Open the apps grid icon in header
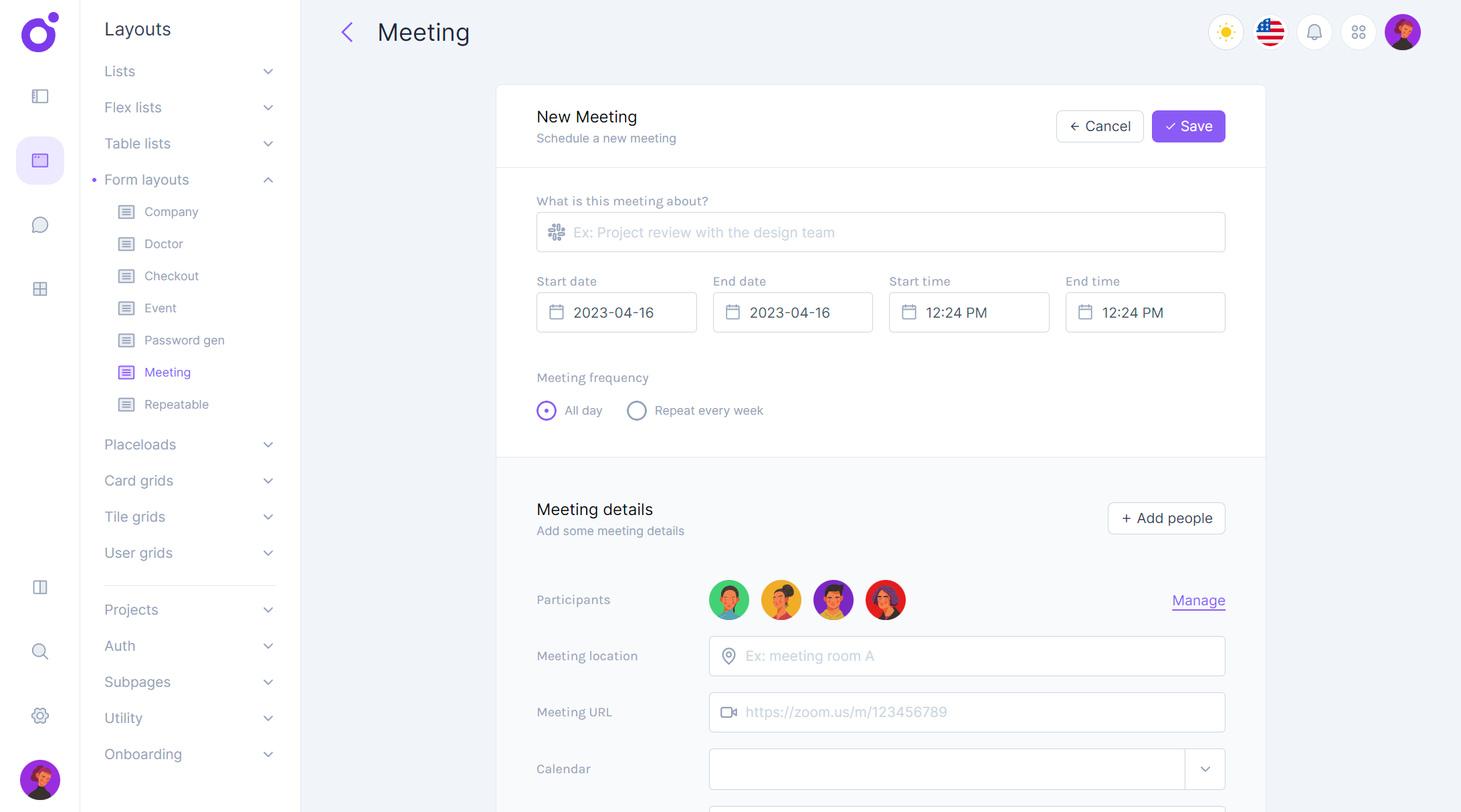 pyautogui.click(x=1358, y=32)
